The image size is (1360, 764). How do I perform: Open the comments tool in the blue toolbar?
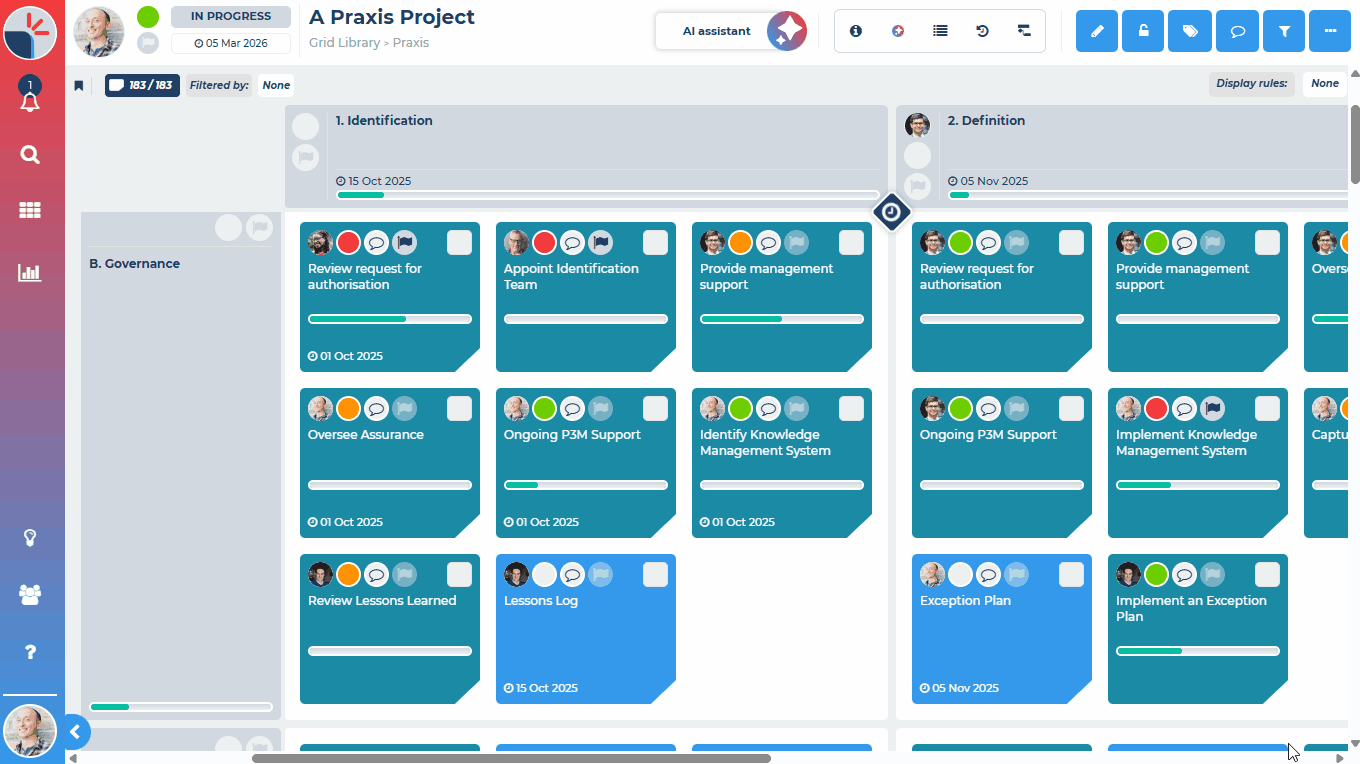1237,31
